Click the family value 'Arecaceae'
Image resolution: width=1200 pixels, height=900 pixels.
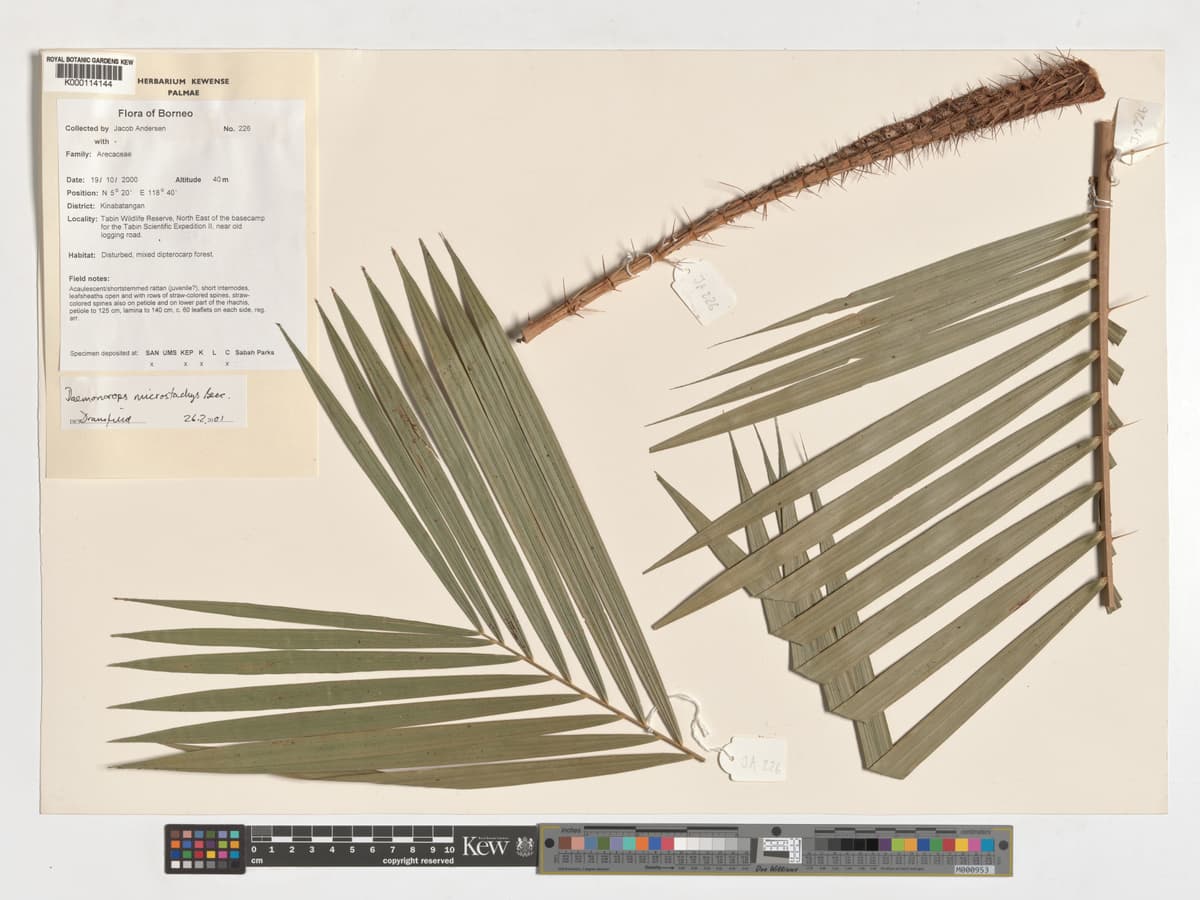tap(112, 155)
